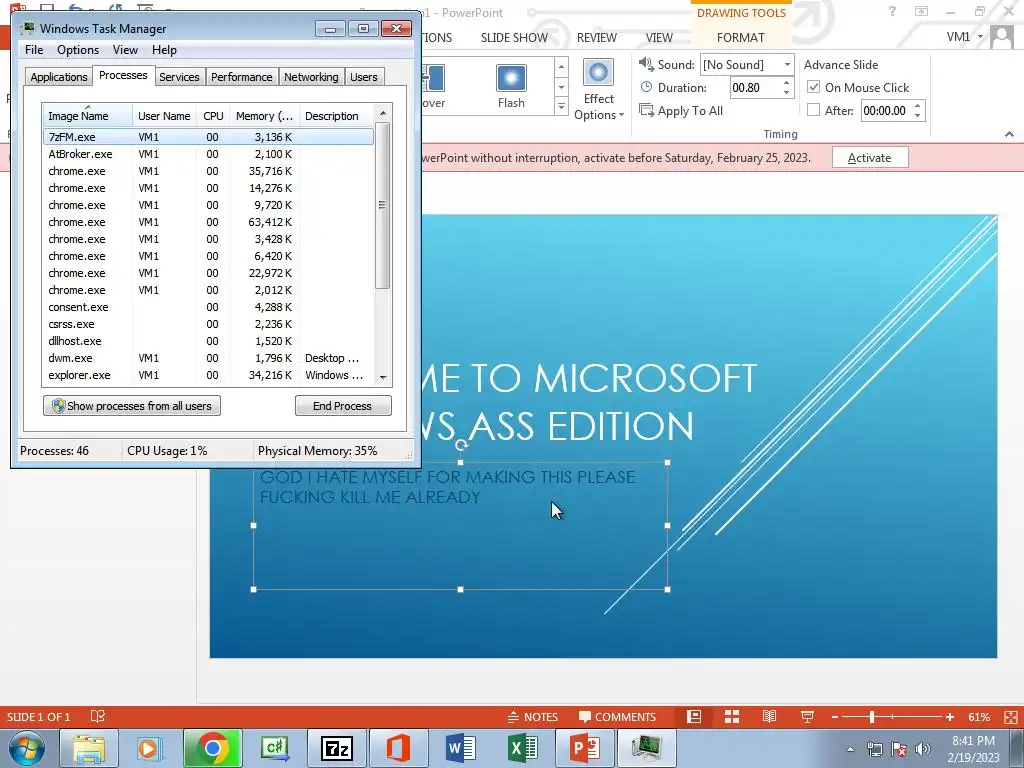Zoom in with the plus icon
Image resolution: width=1024 pixels, height=768 pixels.
pyautogui.click(x=950, y=716)
